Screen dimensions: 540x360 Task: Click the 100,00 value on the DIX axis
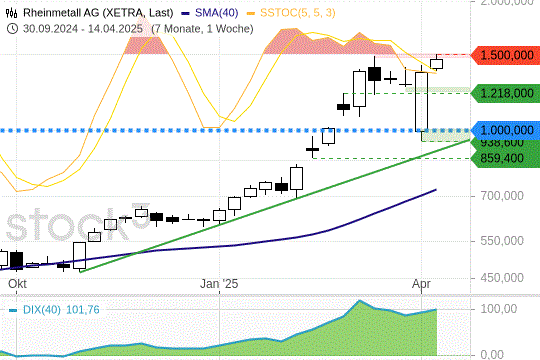click(x=499, y=309)
